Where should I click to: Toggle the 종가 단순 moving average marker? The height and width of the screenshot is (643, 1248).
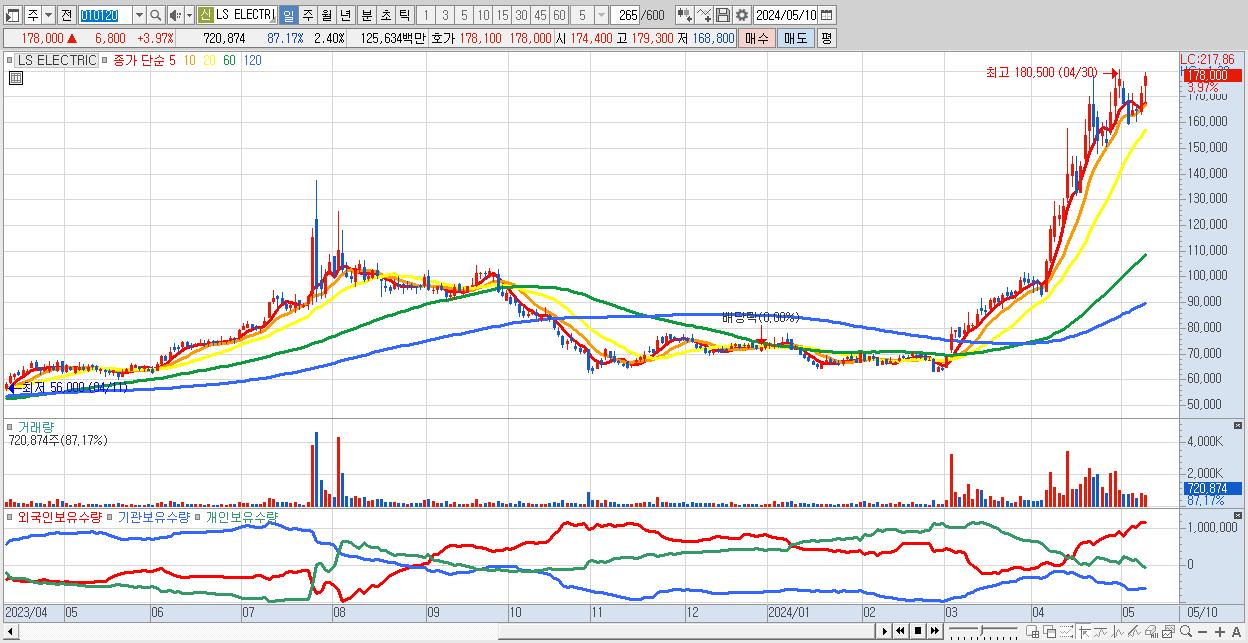click(x=105, y=60)
